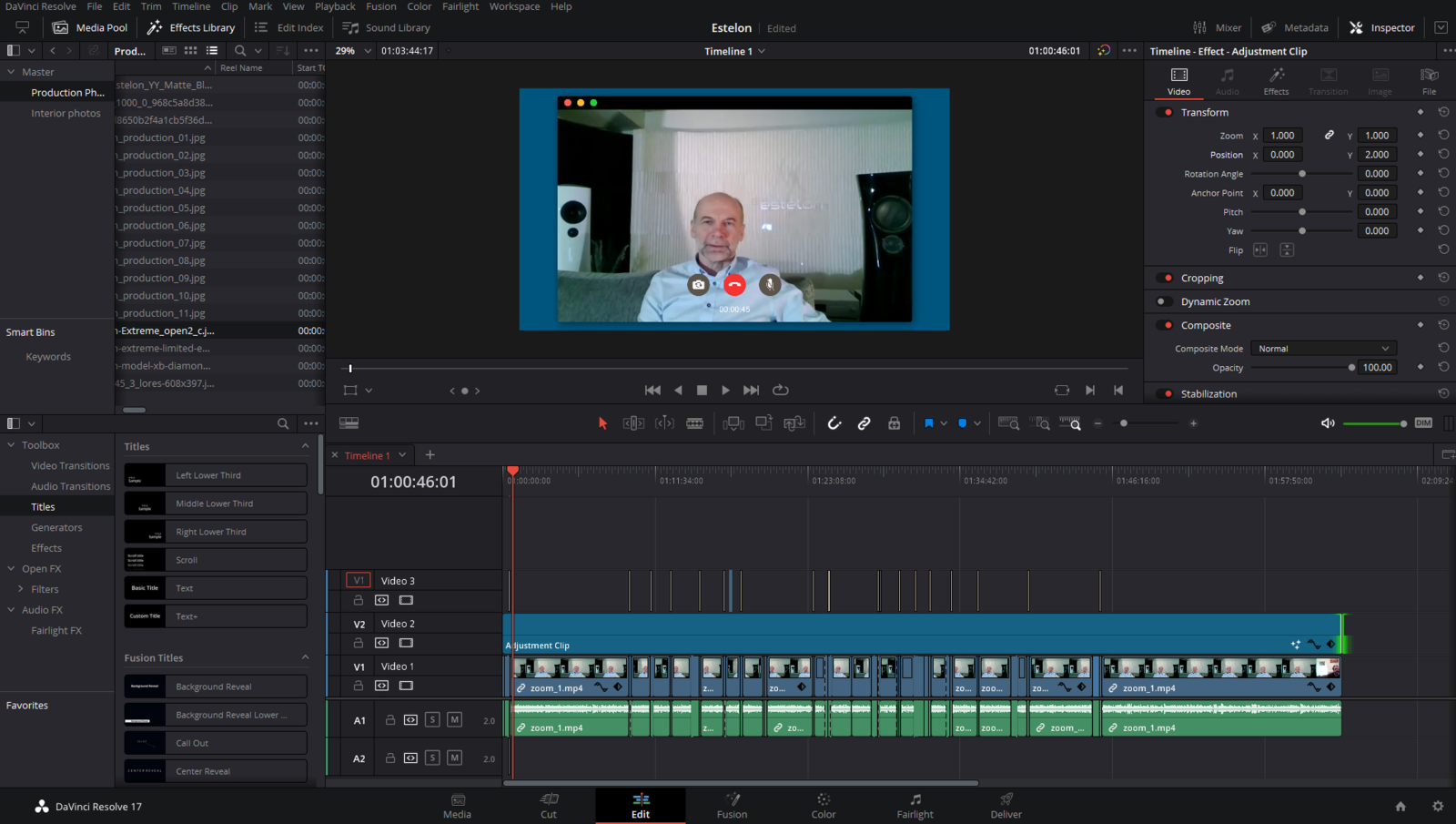Open the Composite Mode dropdown
The image size is (1456, 824).
[x=1323, y=349]
